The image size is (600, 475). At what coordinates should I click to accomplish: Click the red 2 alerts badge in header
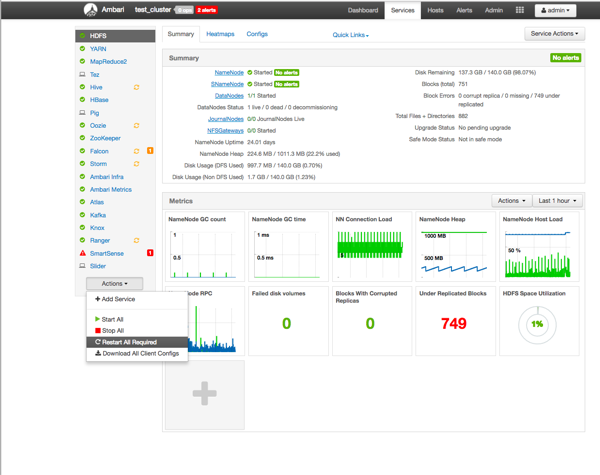(x=207, y=10)
